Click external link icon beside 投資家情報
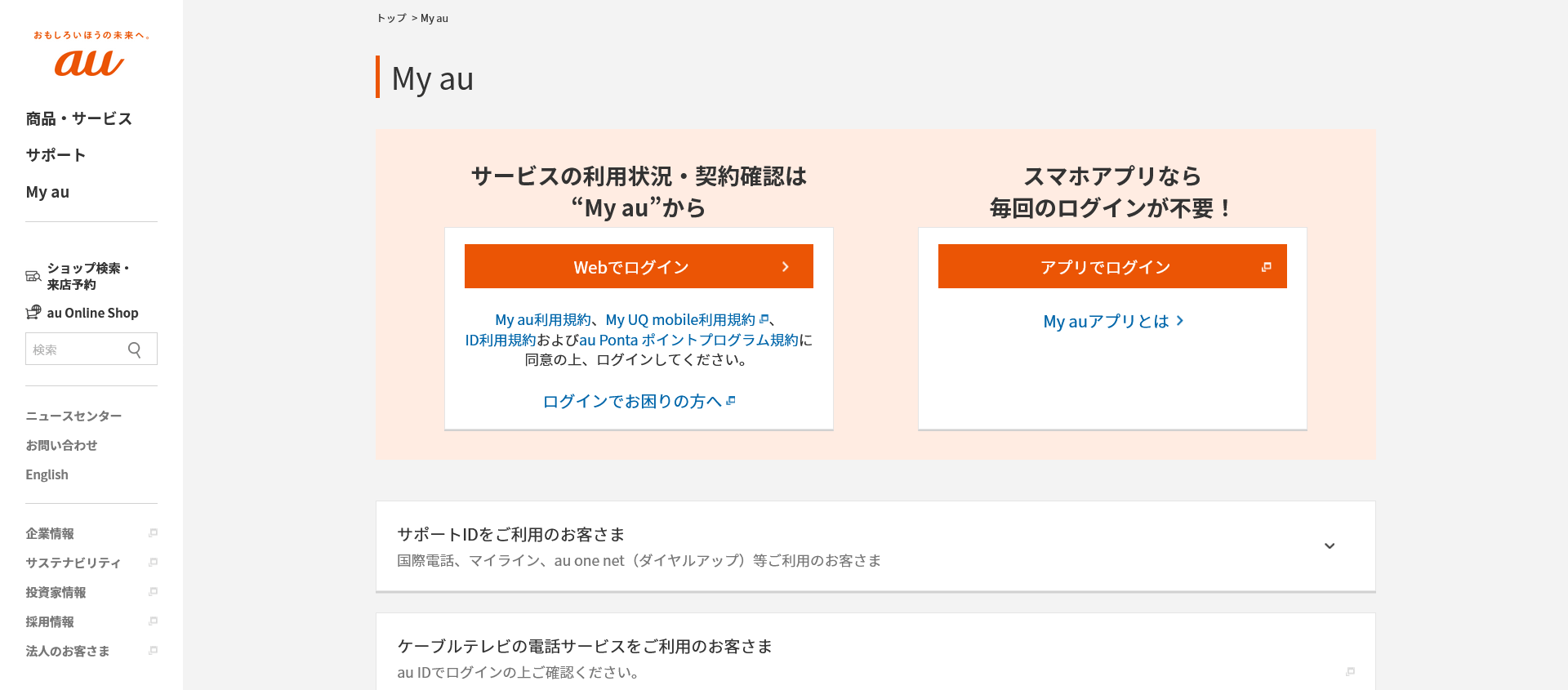This screenshot has height=690, width=1568. (153, 592)
